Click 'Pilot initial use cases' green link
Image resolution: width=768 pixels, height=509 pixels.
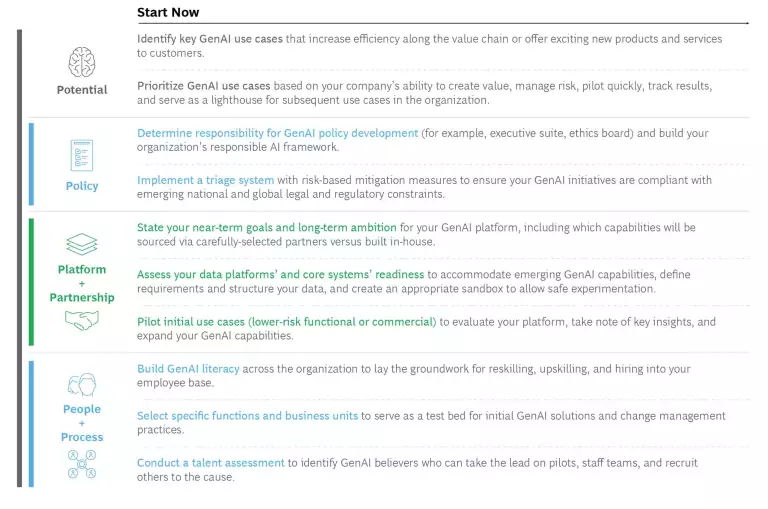[286, 322]
